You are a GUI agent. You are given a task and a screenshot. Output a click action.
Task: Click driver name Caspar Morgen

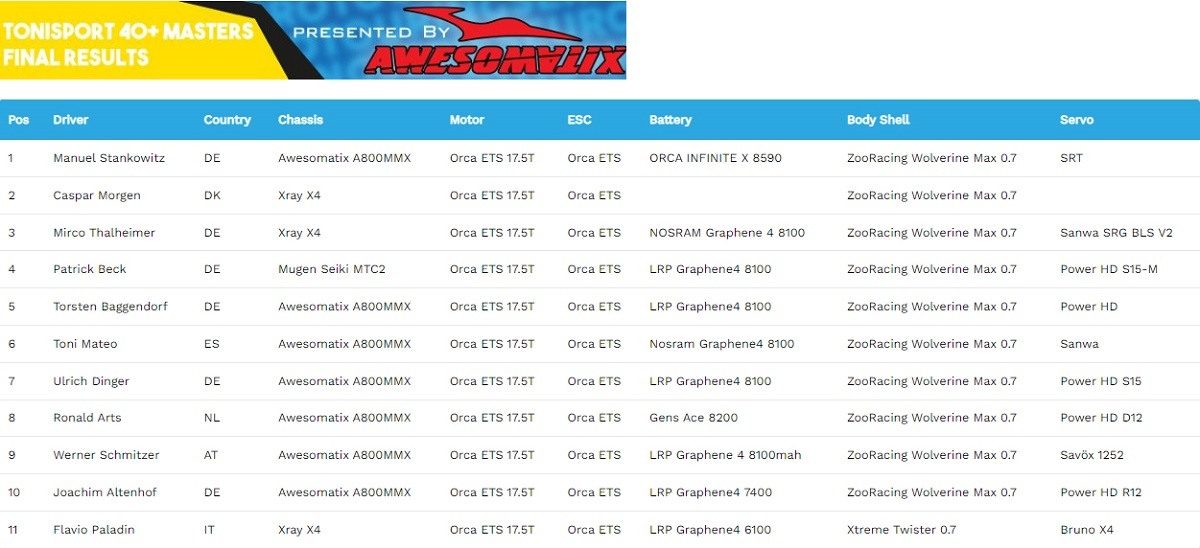click(x=97, y=195)
